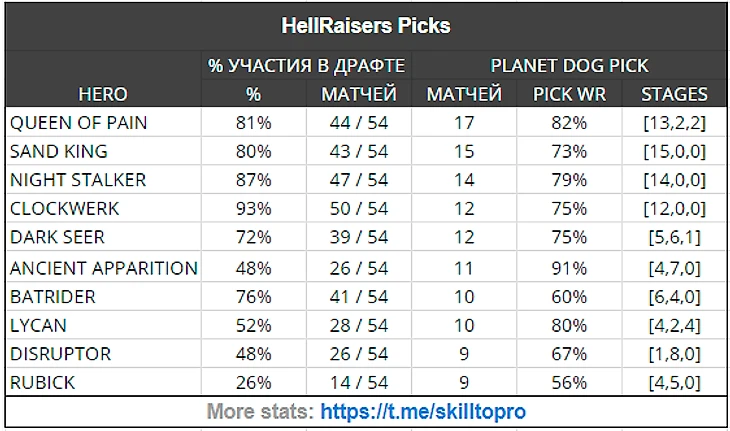
Task: Click Queen of Pain's [13,2,2] stages
Action: point(673,122)
